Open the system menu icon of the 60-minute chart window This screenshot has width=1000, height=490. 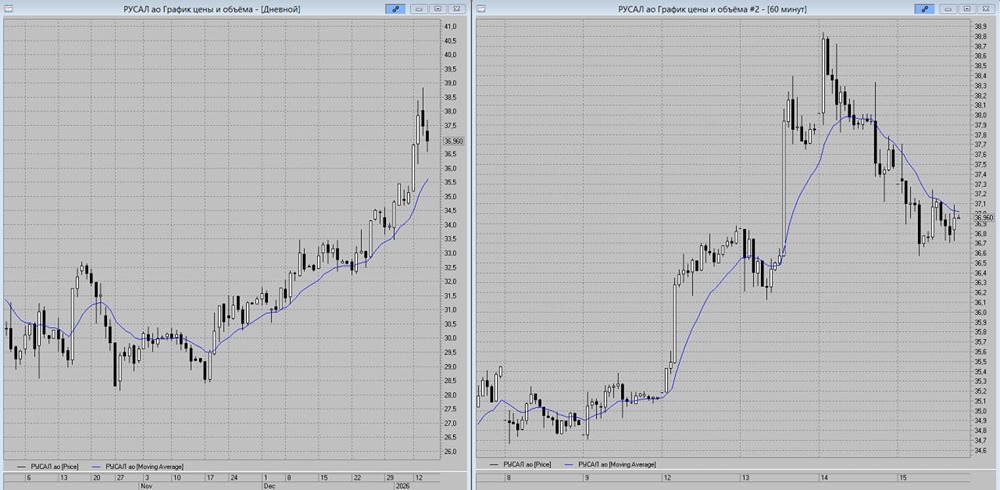tap(480, 9)
